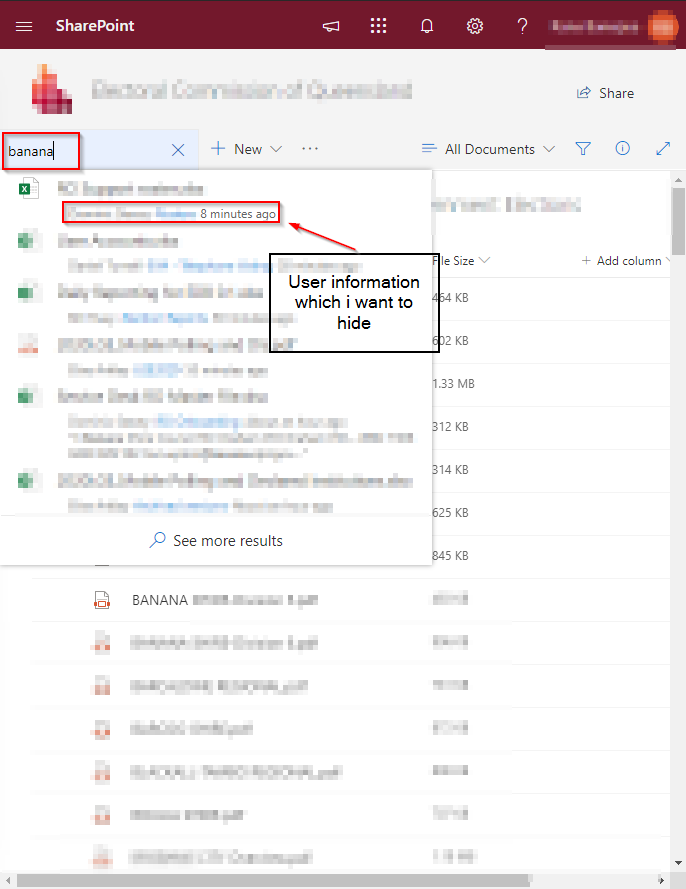Click the New button
Screen dimensions: 686x889
(236, 149)
